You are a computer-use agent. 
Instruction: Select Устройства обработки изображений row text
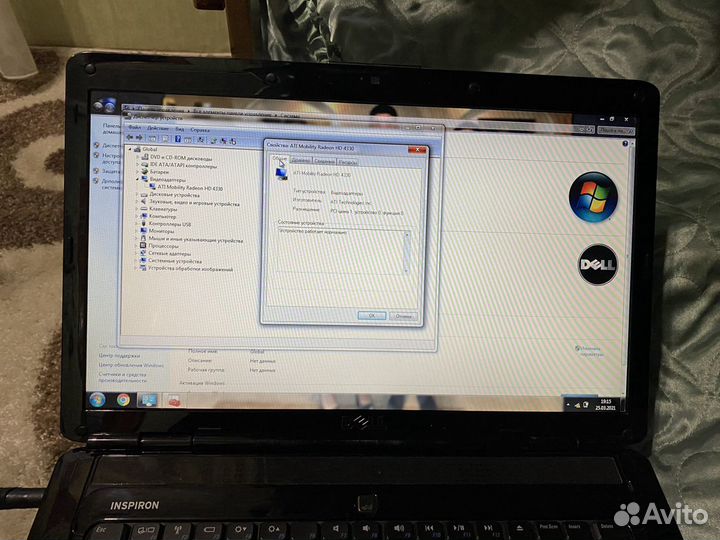[190, 269]
